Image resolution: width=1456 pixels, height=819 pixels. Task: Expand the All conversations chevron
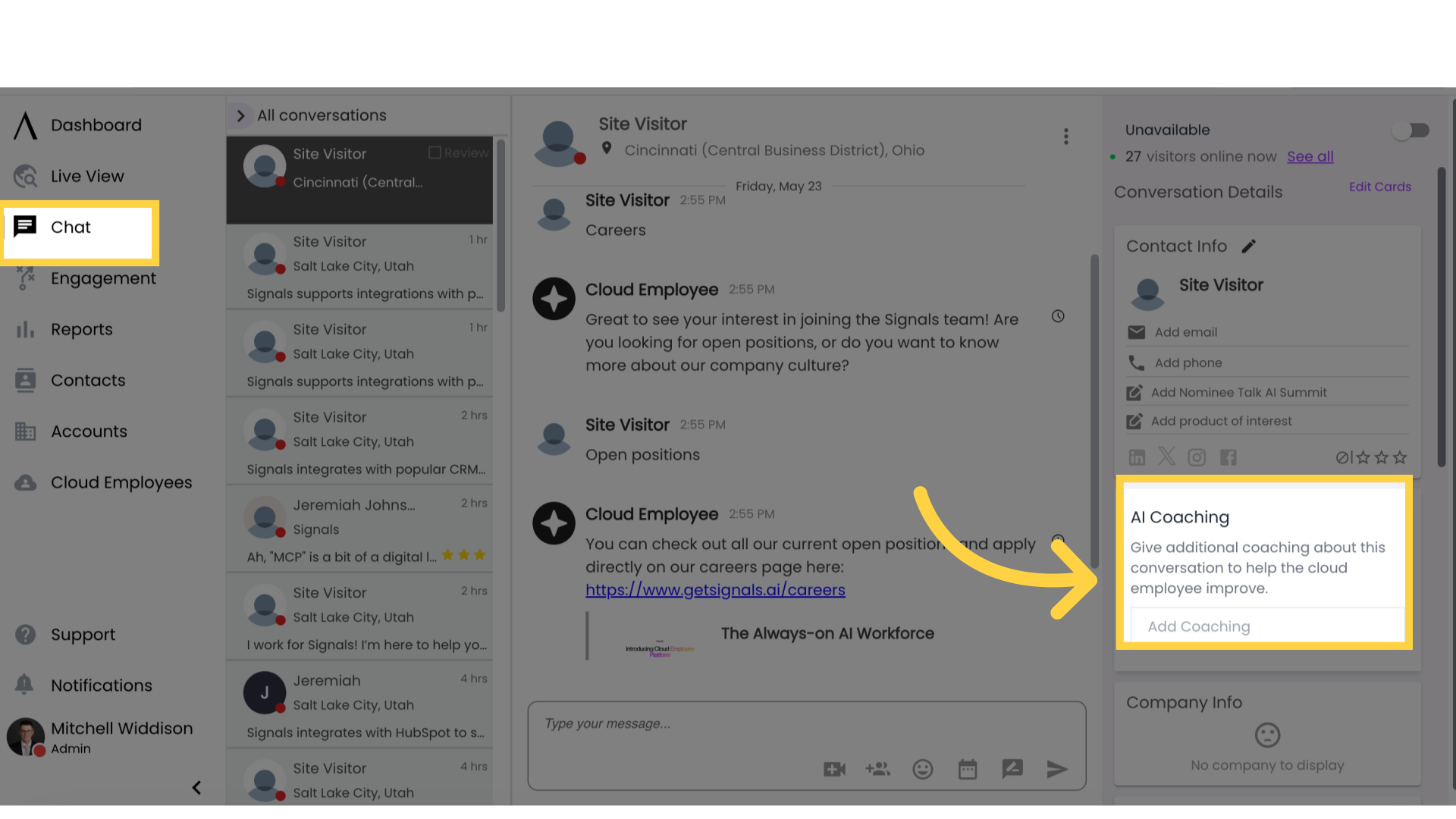click(x=240, y=116)
